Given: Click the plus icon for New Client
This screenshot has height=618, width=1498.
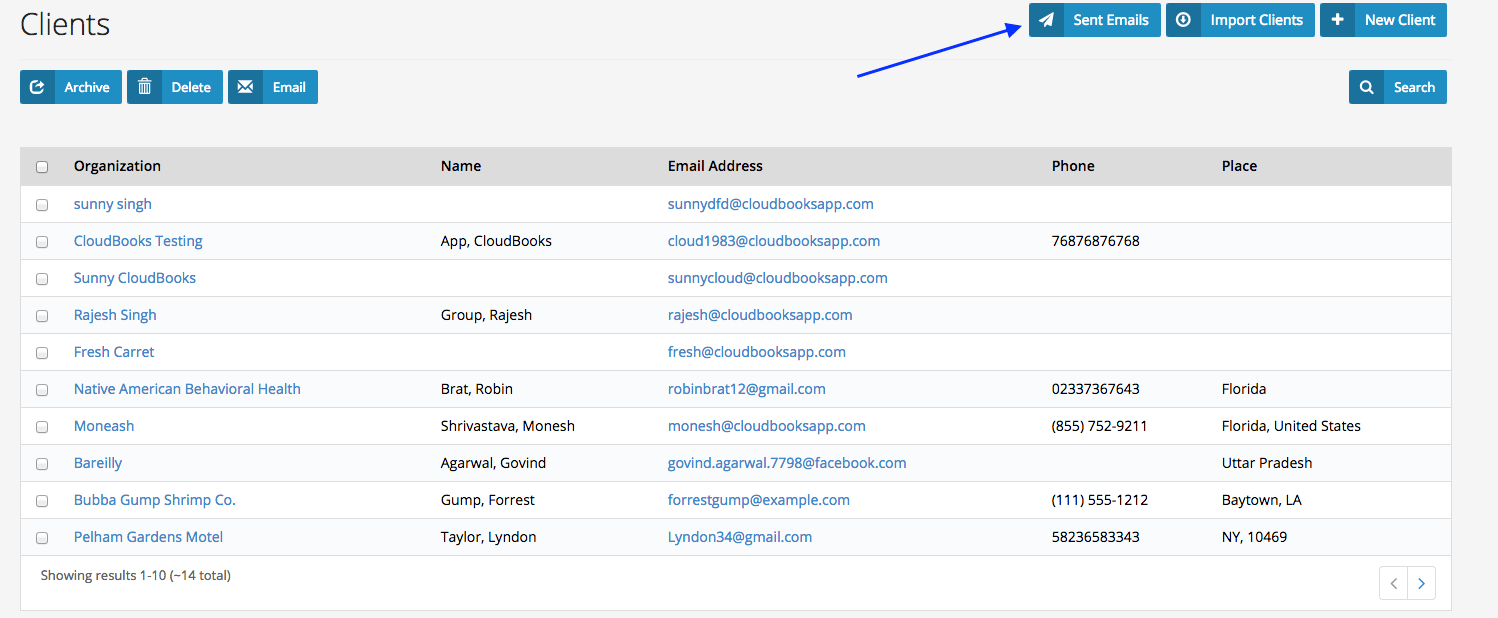Looking at the screenshot, I should coord(1337,20).
